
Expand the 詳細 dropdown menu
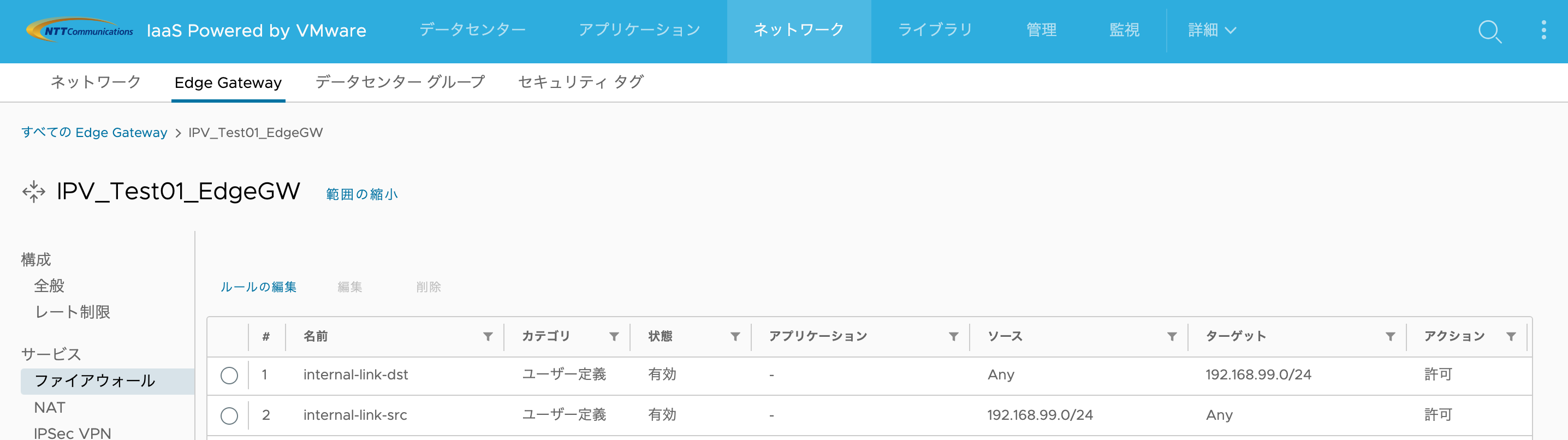1211,29
